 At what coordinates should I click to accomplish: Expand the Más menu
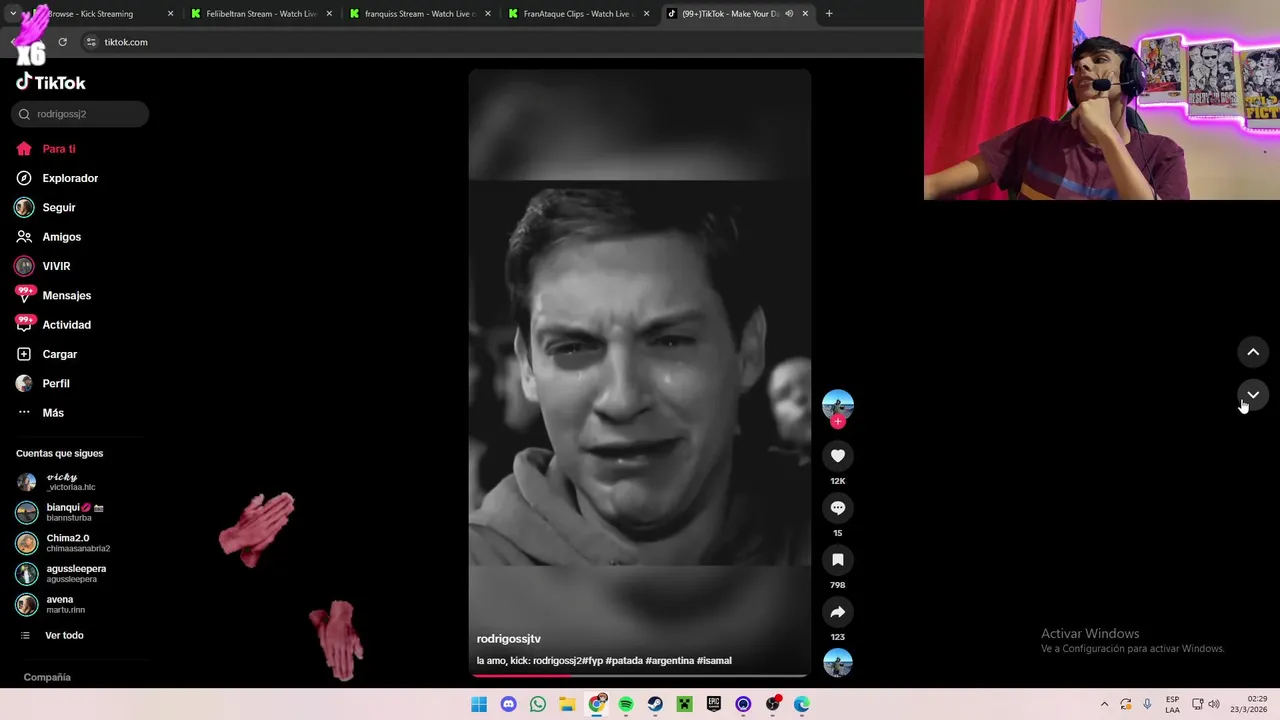click(41, 413)
